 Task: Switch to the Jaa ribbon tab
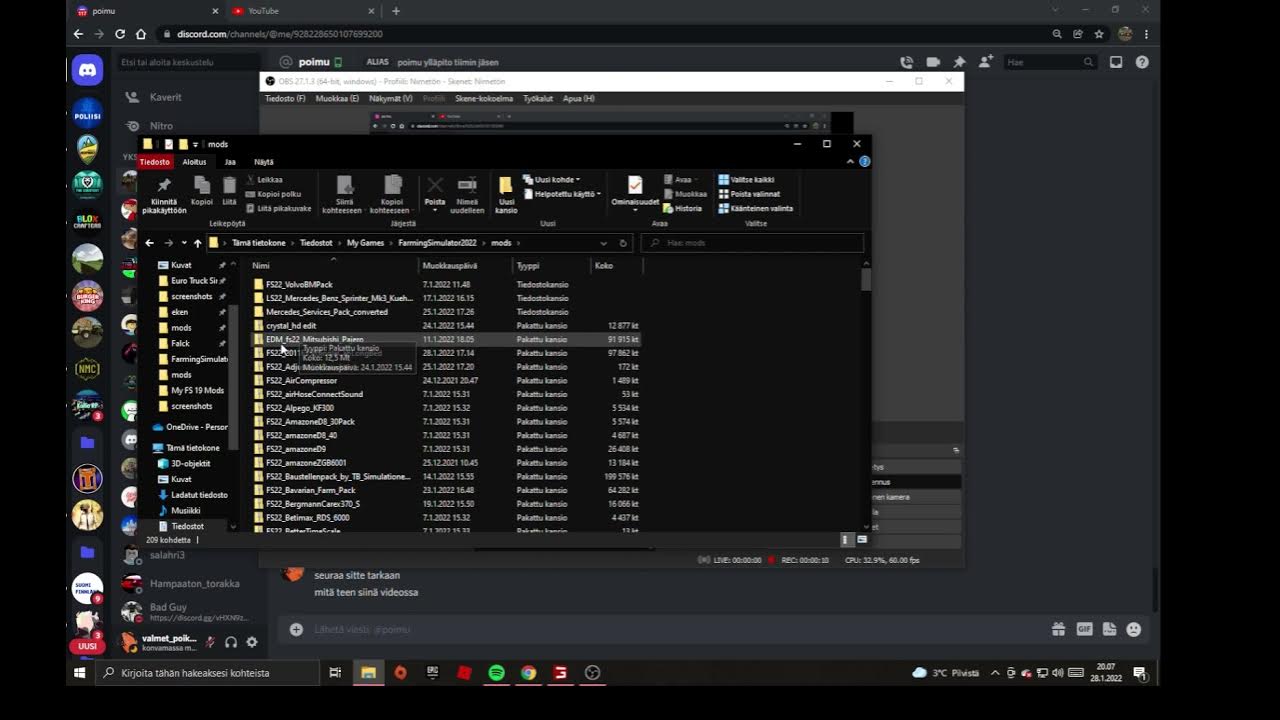pyautogui.click(x=230, y=161)
